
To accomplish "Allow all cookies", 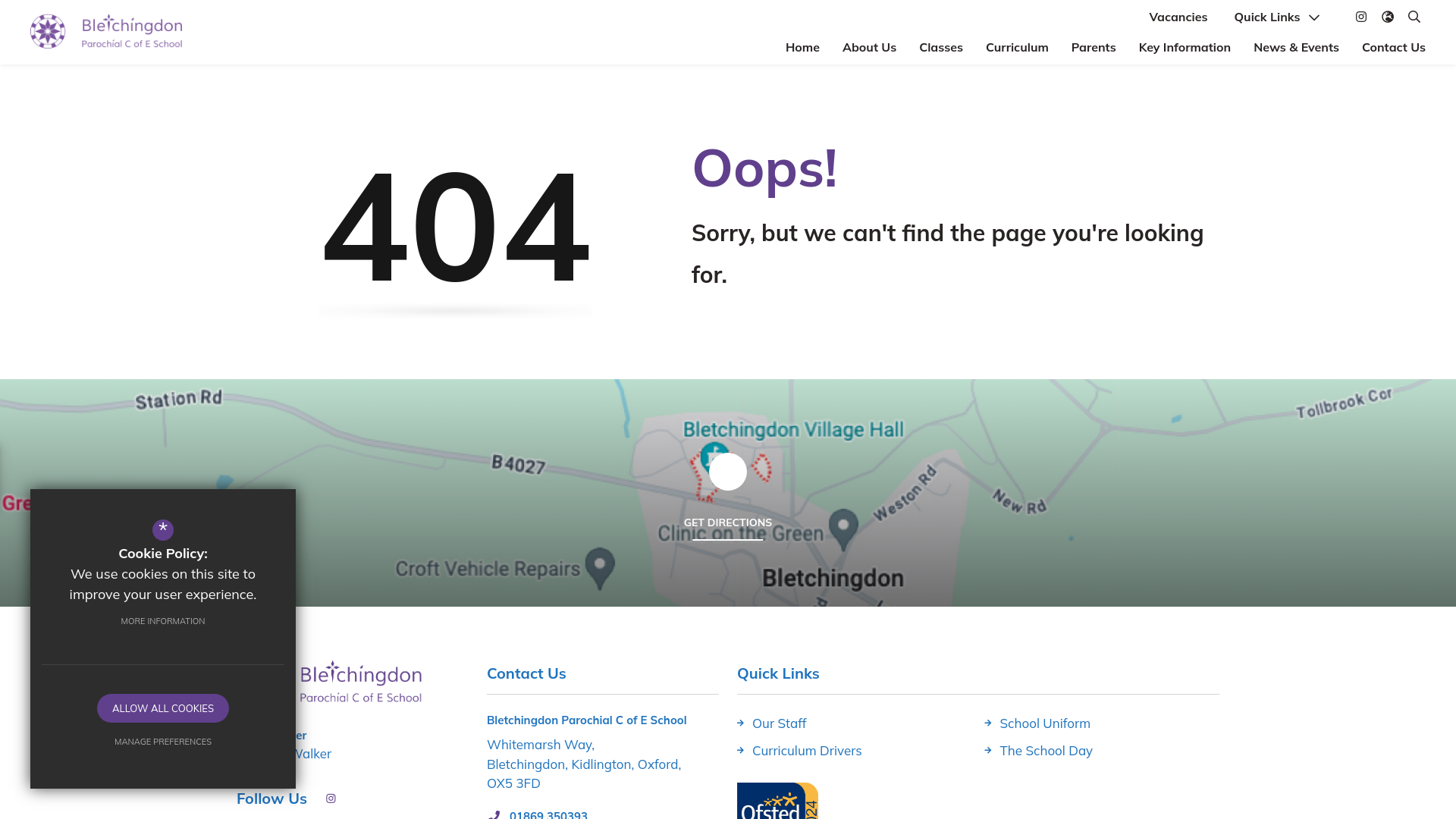I will coord(163,708).
